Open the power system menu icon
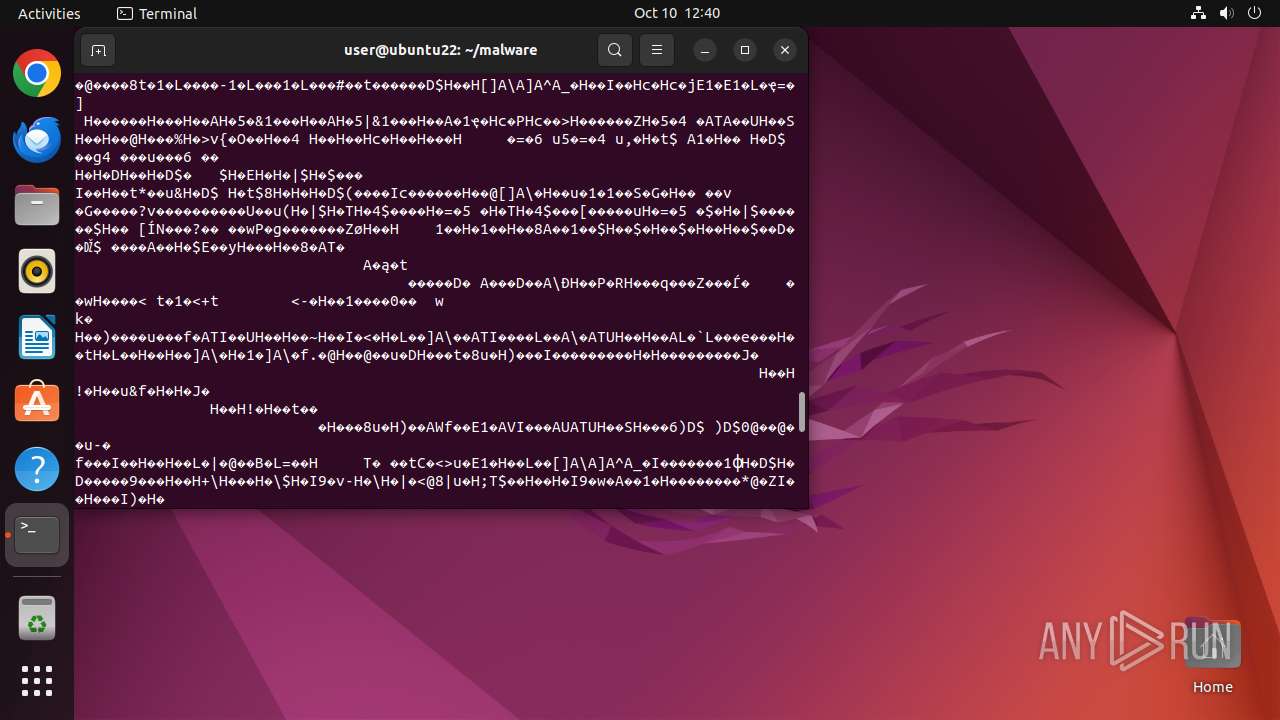The image size is (1280, 720). (x=1254, y=13)
